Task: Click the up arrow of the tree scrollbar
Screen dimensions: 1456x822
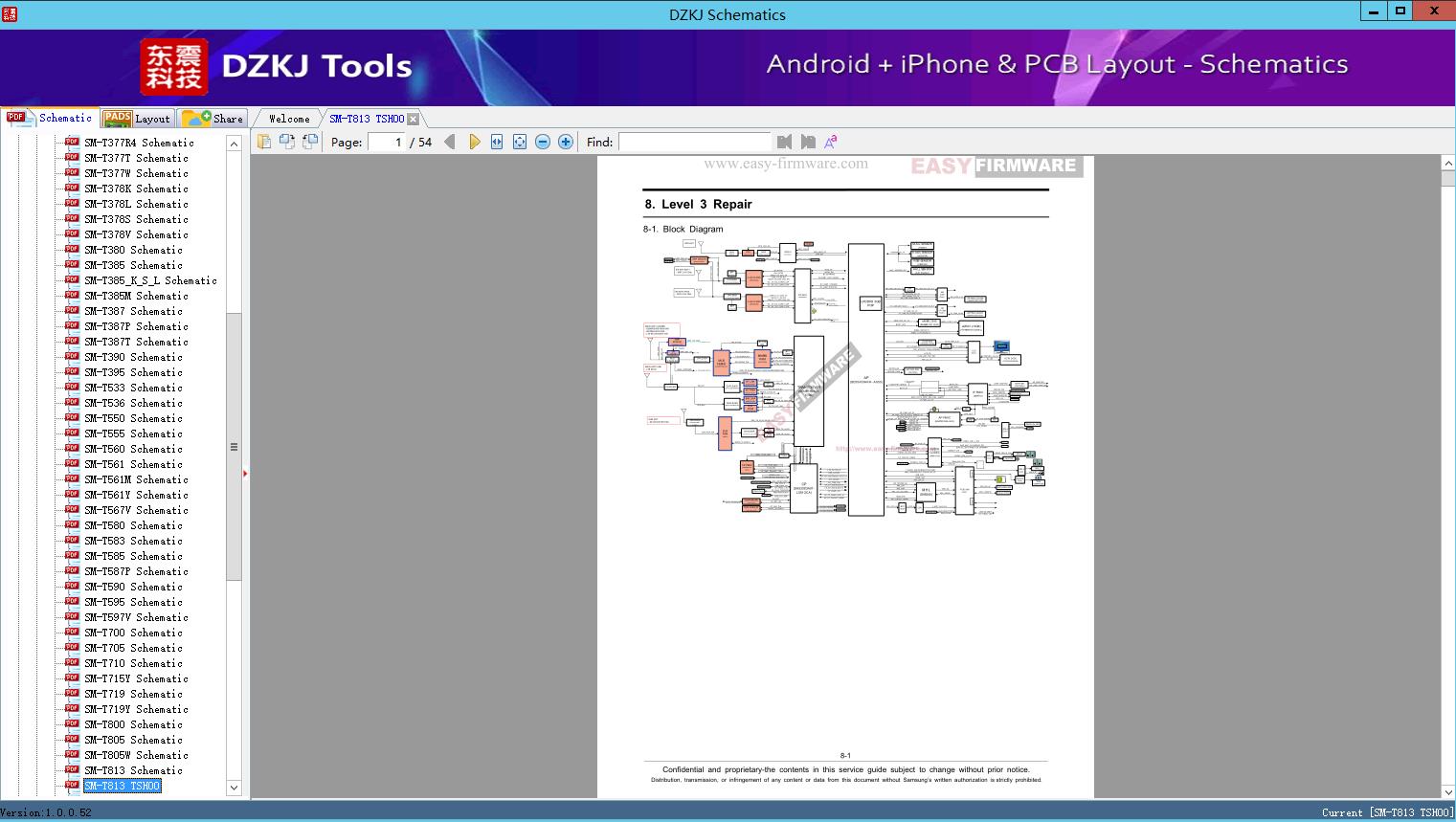Action: click(x=234, y=144)
